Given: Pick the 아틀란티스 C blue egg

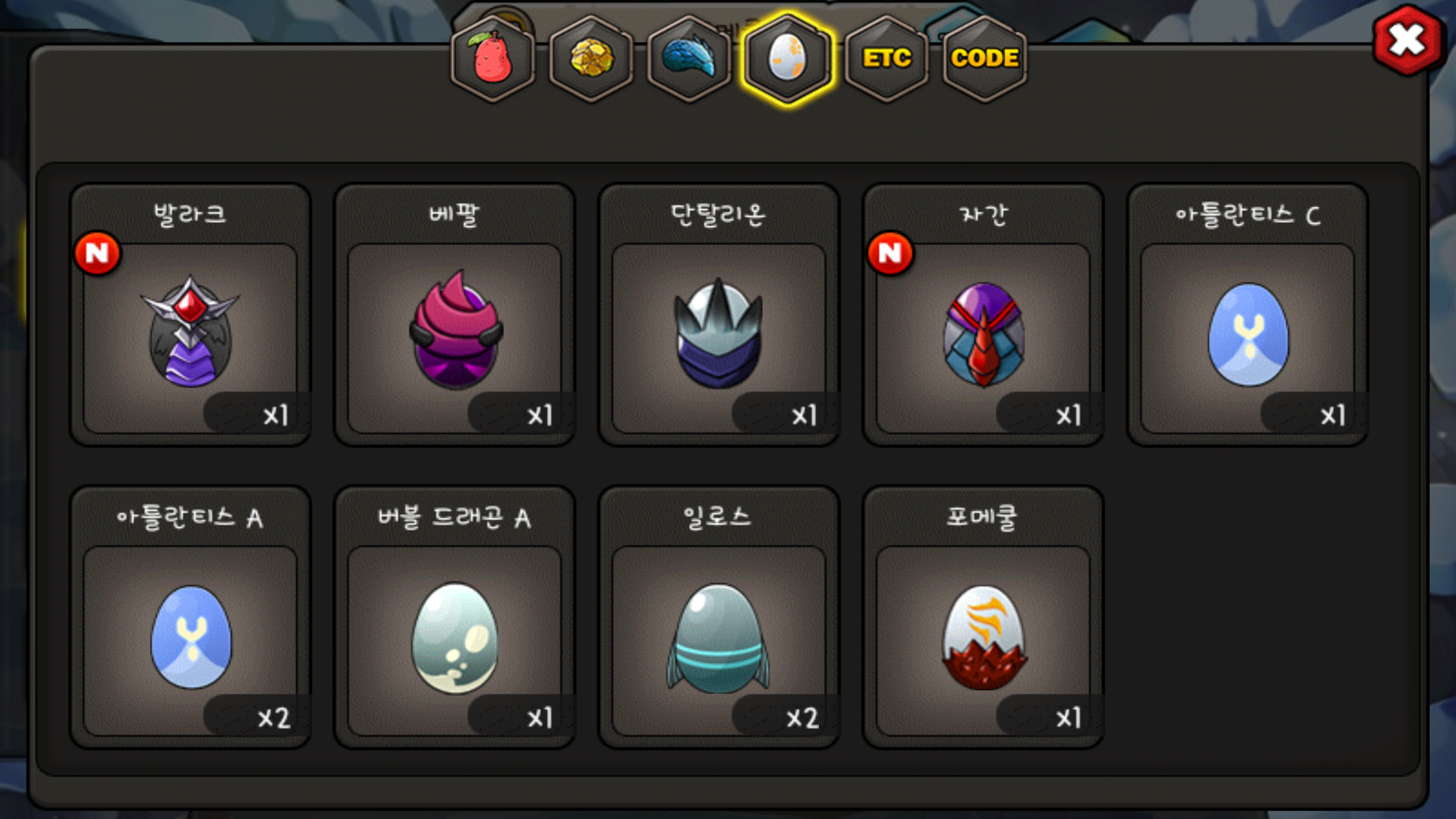Looking at the screenshot, I should pyautogui.click(x=1248, y=336).
